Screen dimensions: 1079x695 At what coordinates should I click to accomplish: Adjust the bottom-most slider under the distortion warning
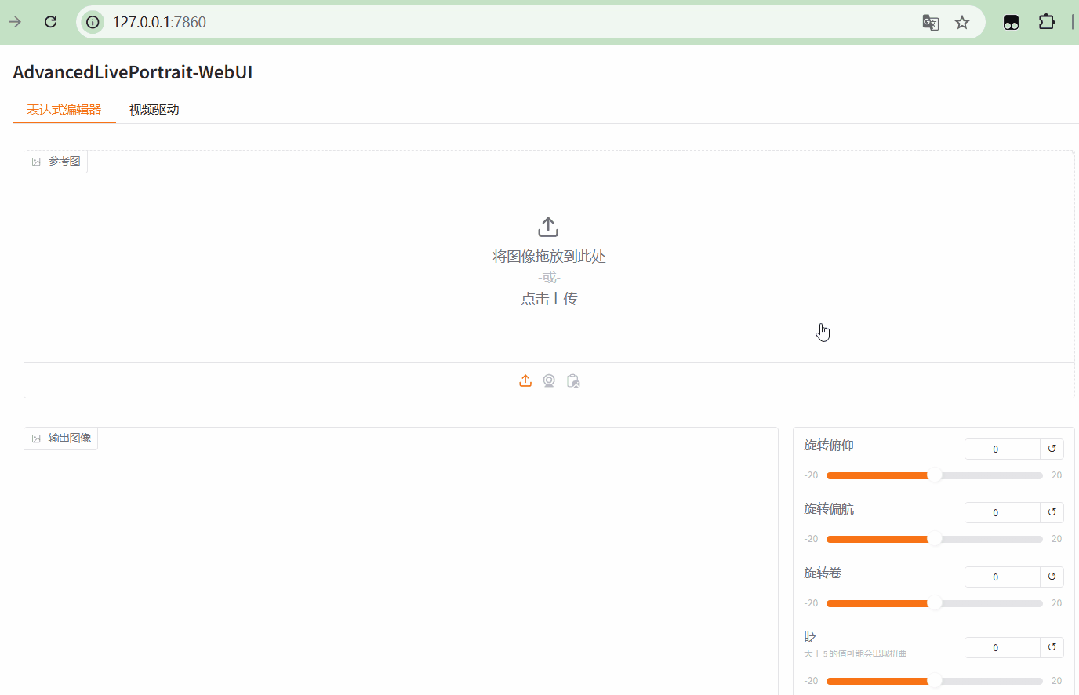[934, 681]
